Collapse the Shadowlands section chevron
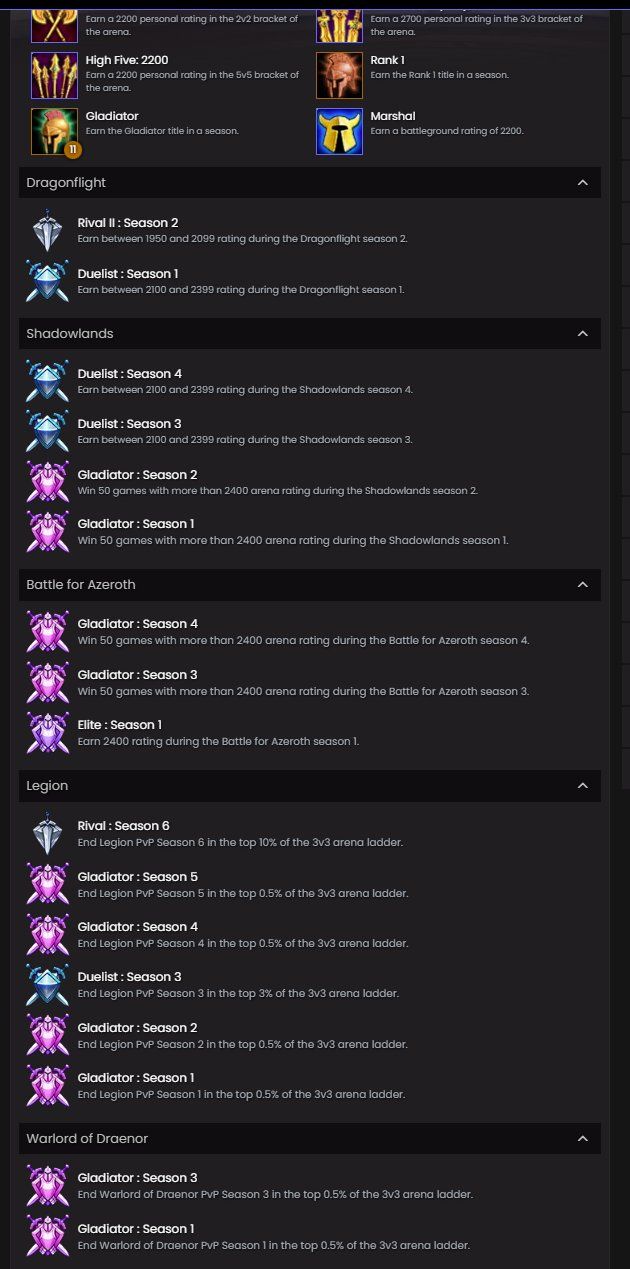 [x=583, y=334]
